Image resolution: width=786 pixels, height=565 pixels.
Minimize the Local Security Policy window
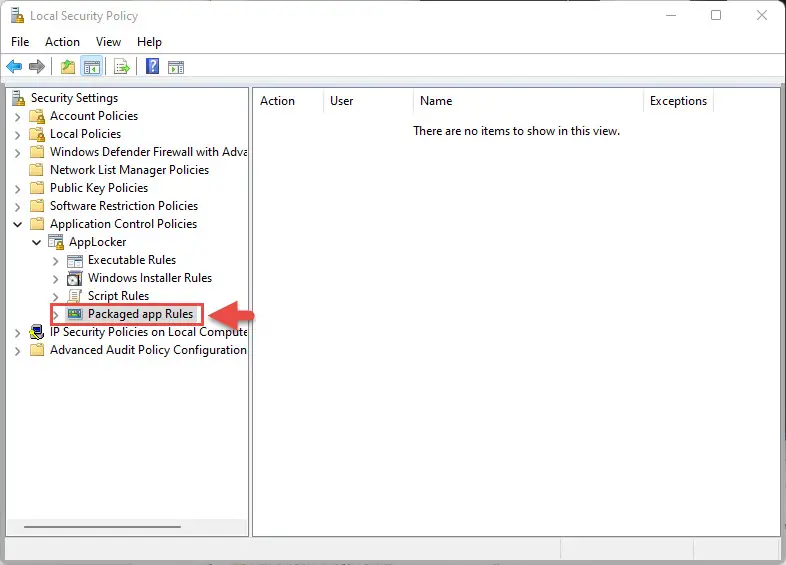point(671,16)
